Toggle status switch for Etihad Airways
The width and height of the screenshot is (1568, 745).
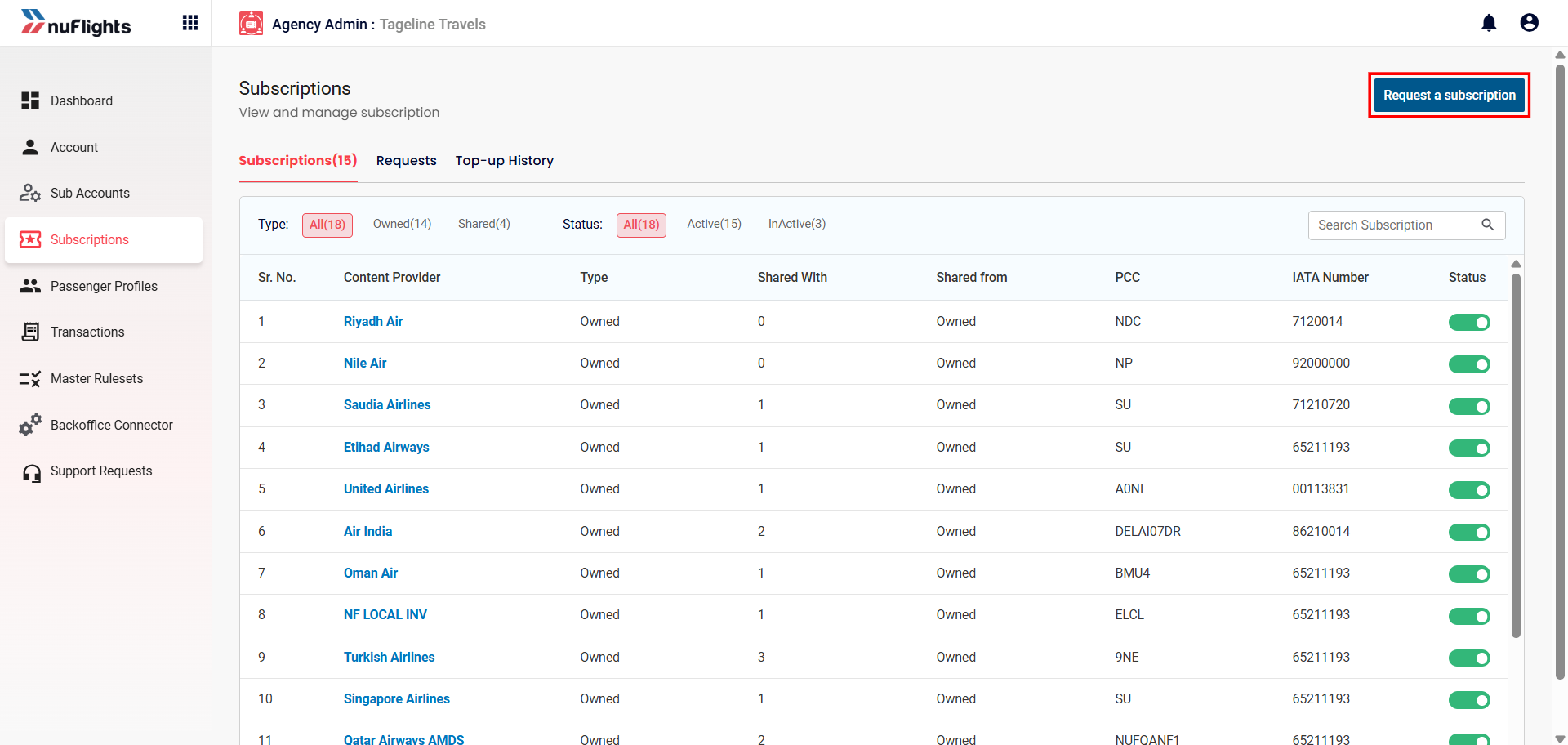tap(1469, 448)
